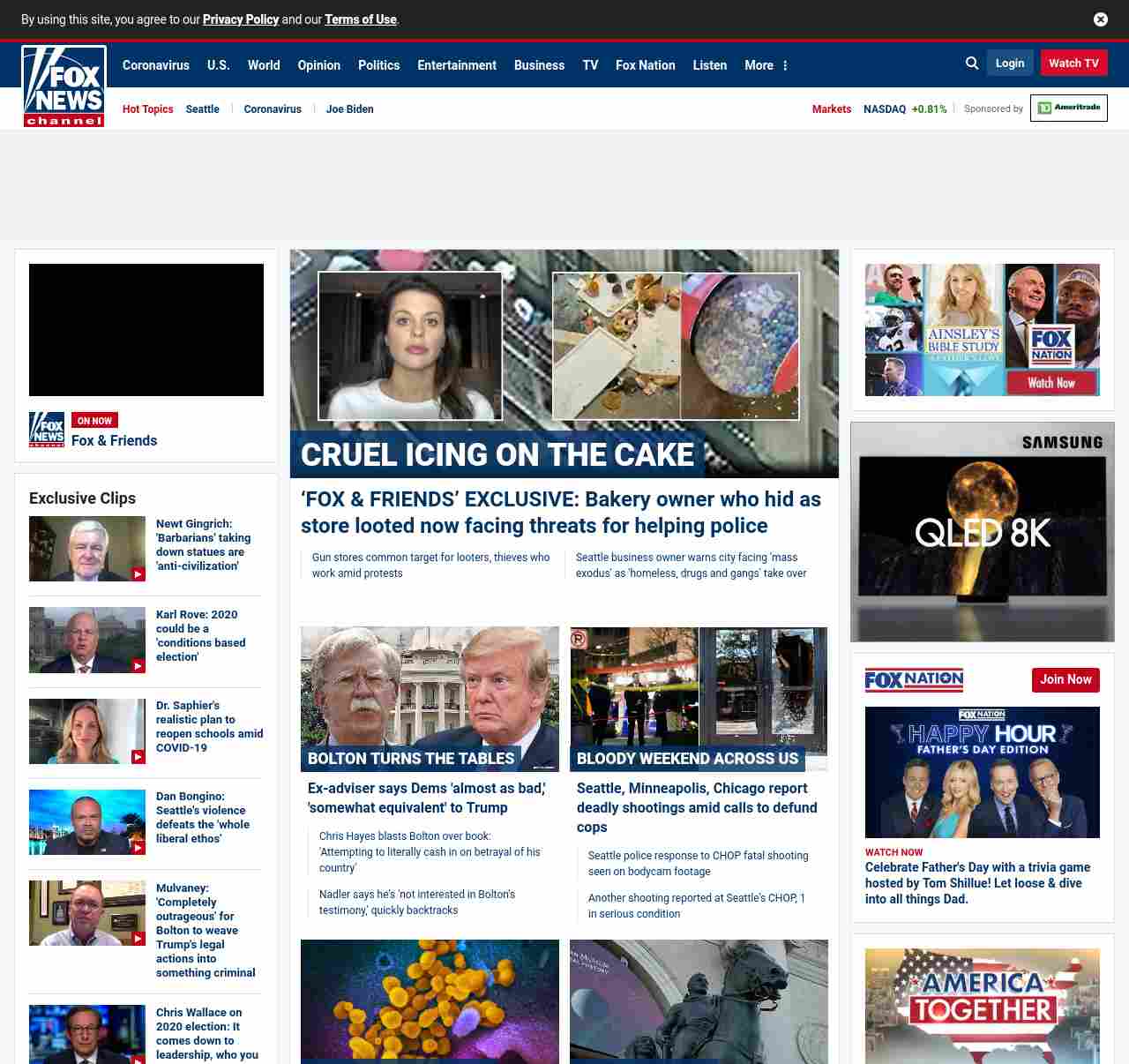
Task: Dismiss the privacy policy cookie banner
Action: point(1100,19)
